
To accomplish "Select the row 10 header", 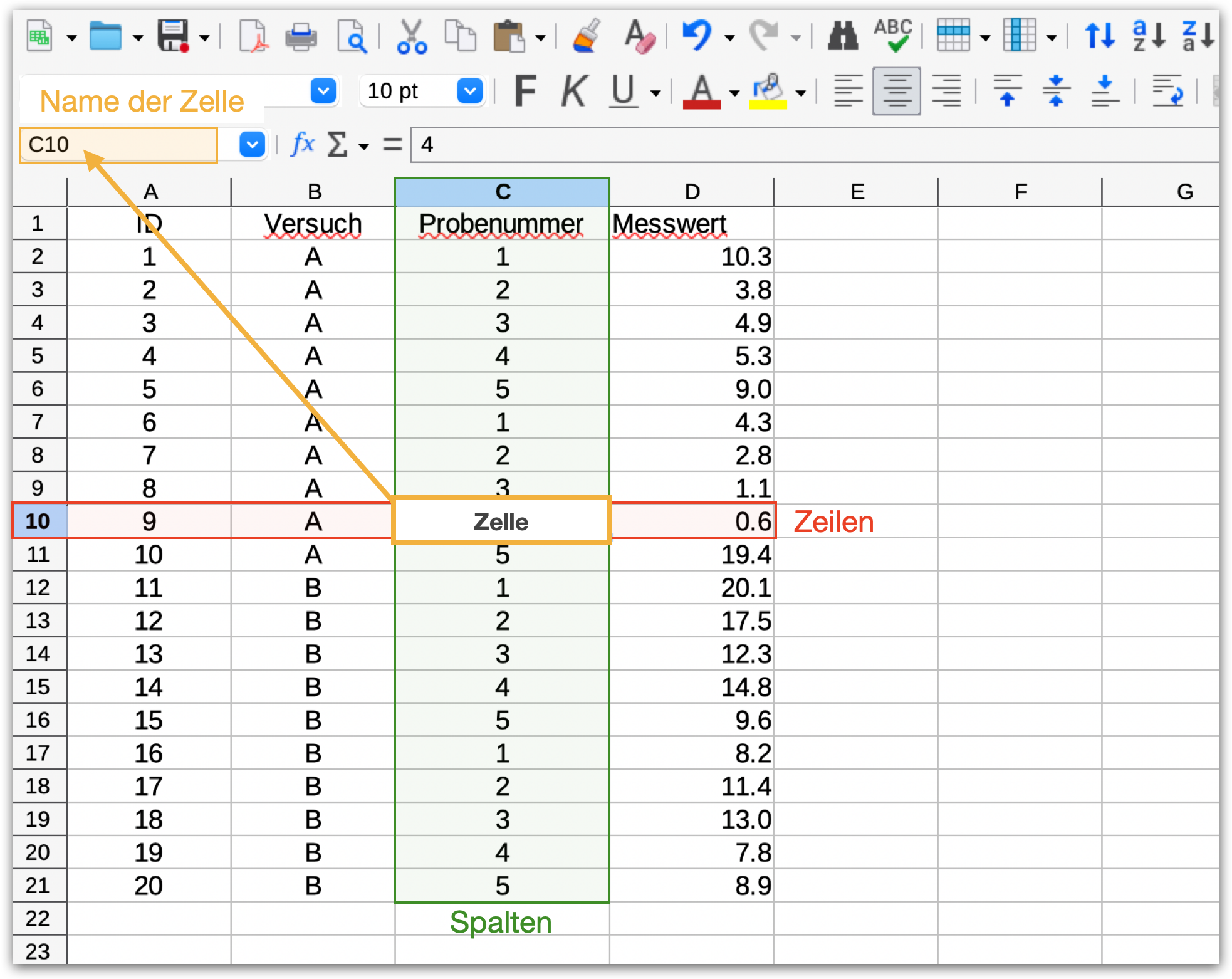I will [38, 521].
